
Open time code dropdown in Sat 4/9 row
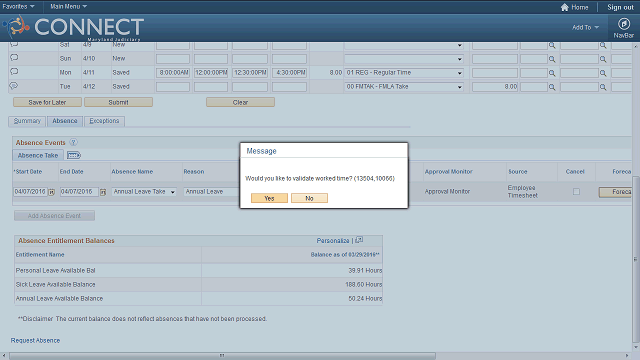point(404,45)
